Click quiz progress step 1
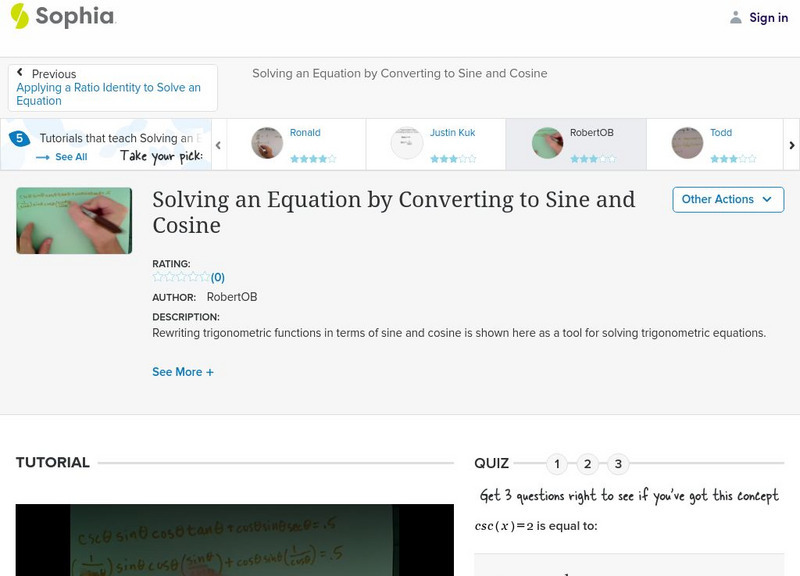Viewport: 800px width, 576px height. (556, 463)
